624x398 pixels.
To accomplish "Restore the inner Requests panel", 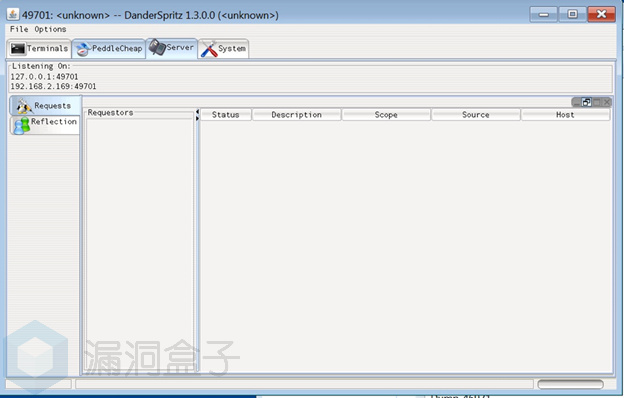I will (587, 102).
